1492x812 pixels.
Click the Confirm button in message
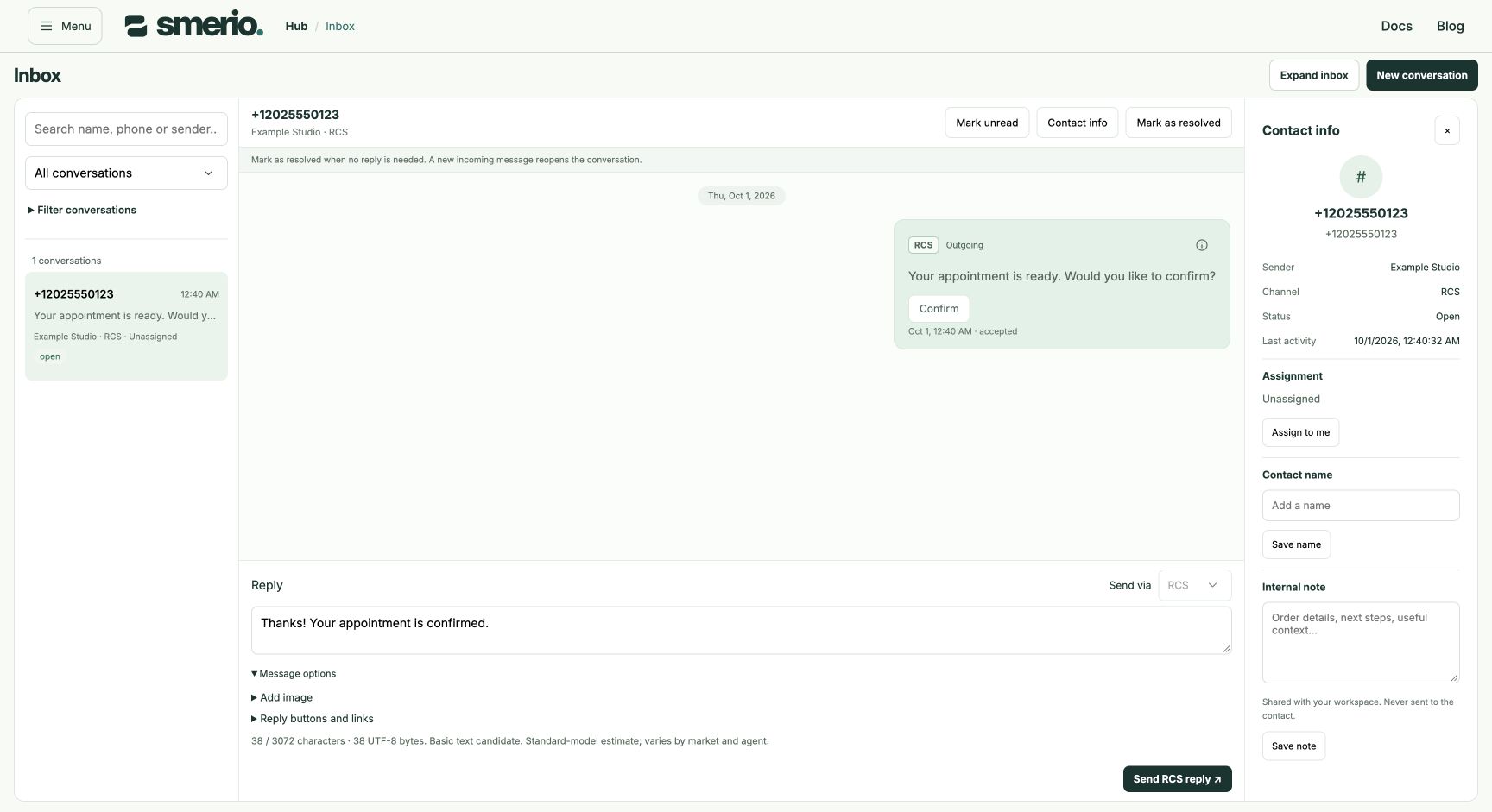pyautogui.click(x=939, y=308)
